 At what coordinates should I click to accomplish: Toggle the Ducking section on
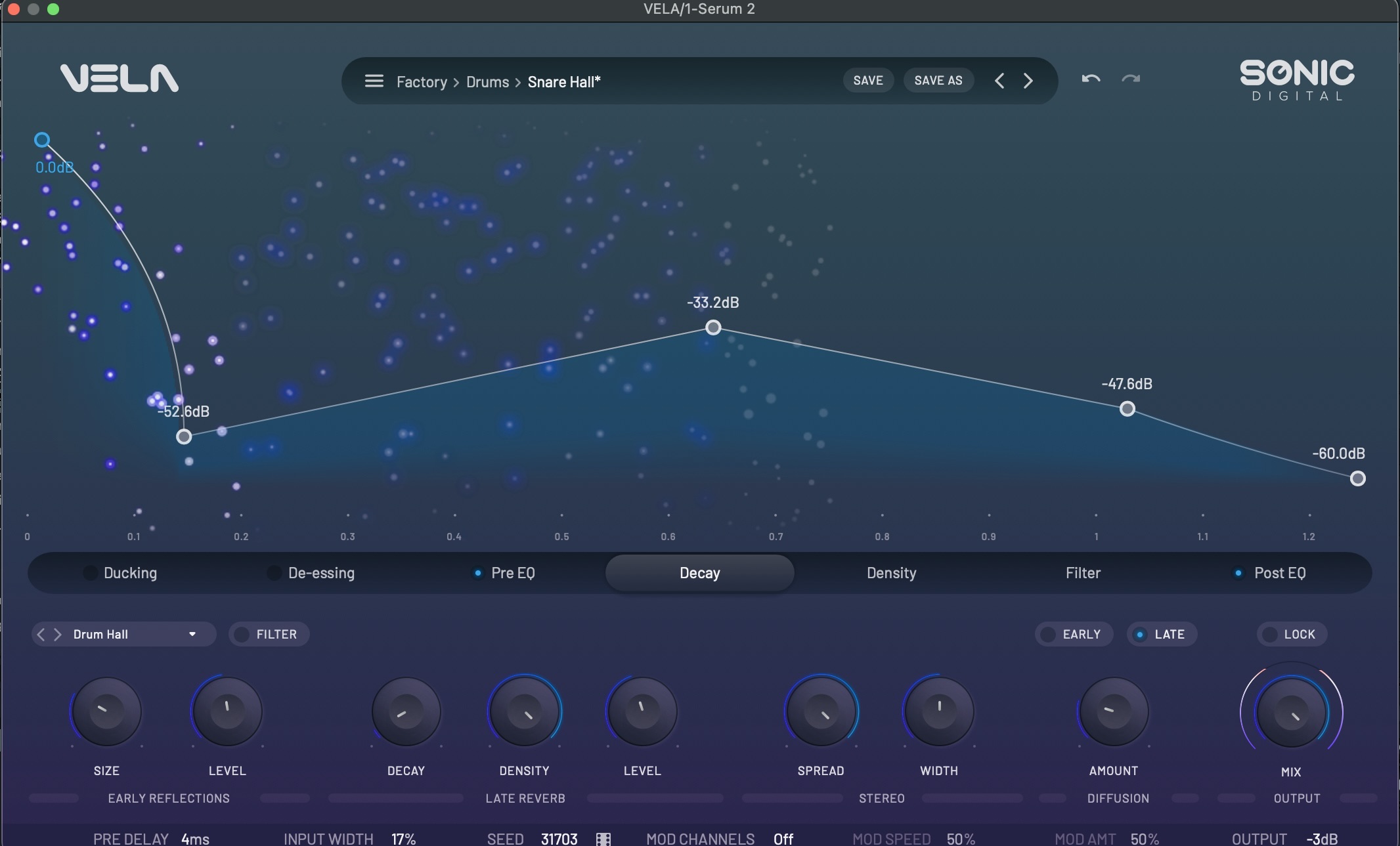pos(91,573)
